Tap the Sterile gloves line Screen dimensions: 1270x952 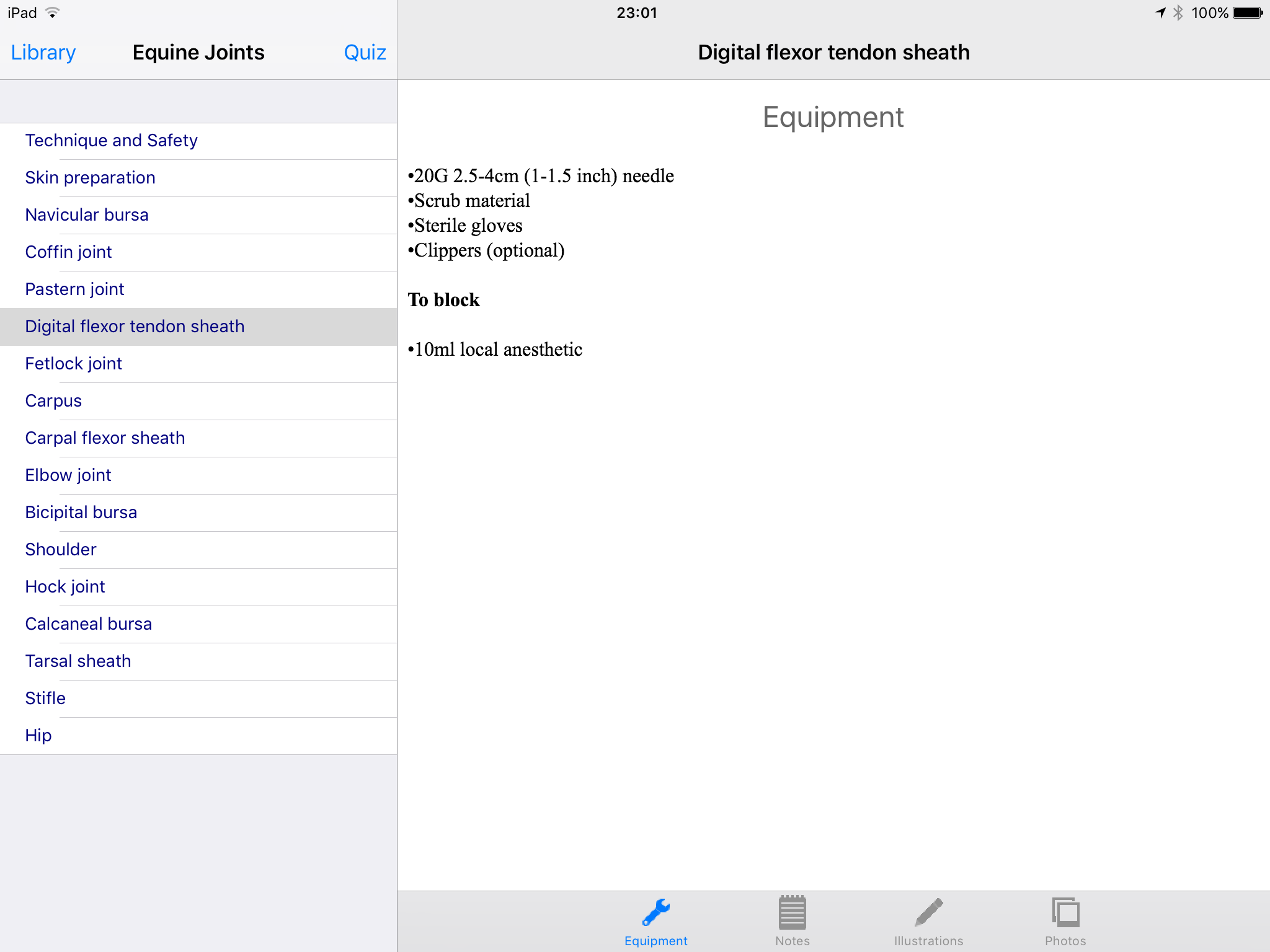click(x=465, y=226)
